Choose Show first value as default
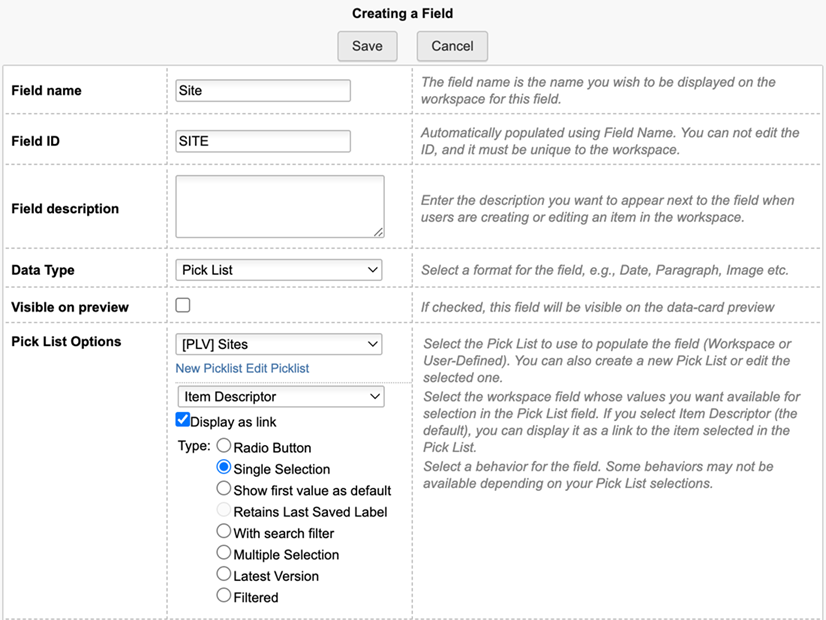826x620 pixels. [224, 489]
